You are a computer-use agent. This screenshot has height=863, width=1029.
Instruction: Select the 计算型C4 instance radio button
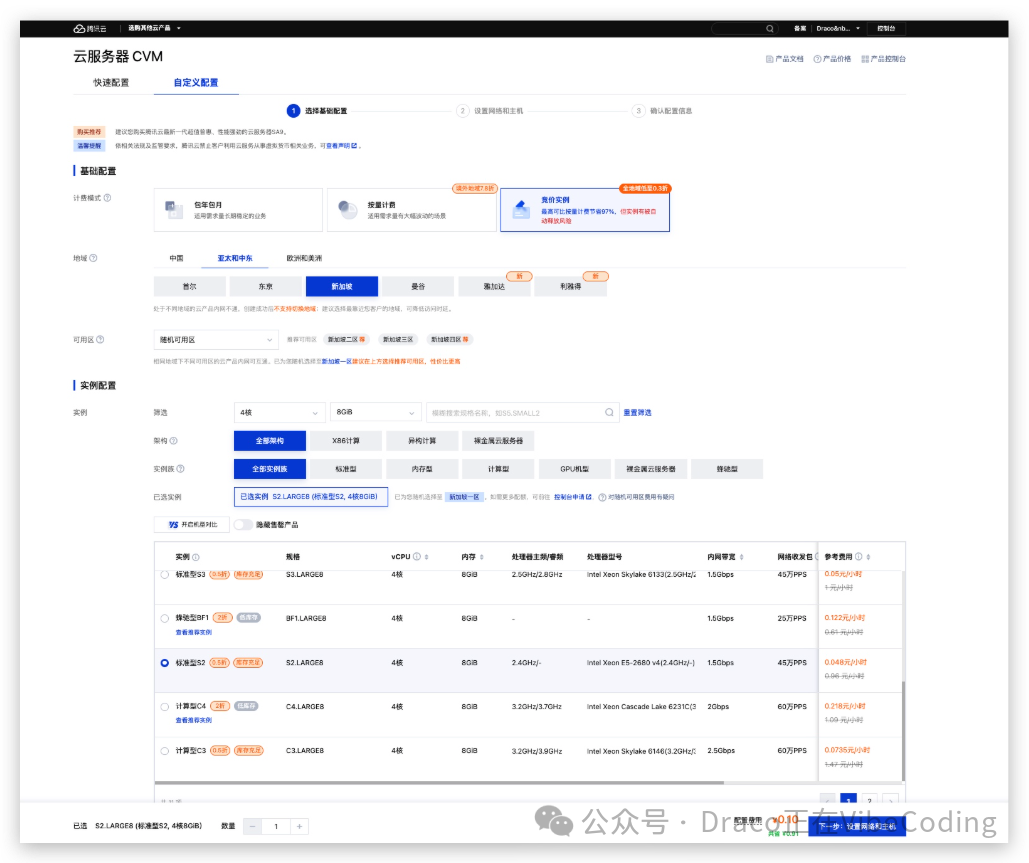tap(164, 707)
